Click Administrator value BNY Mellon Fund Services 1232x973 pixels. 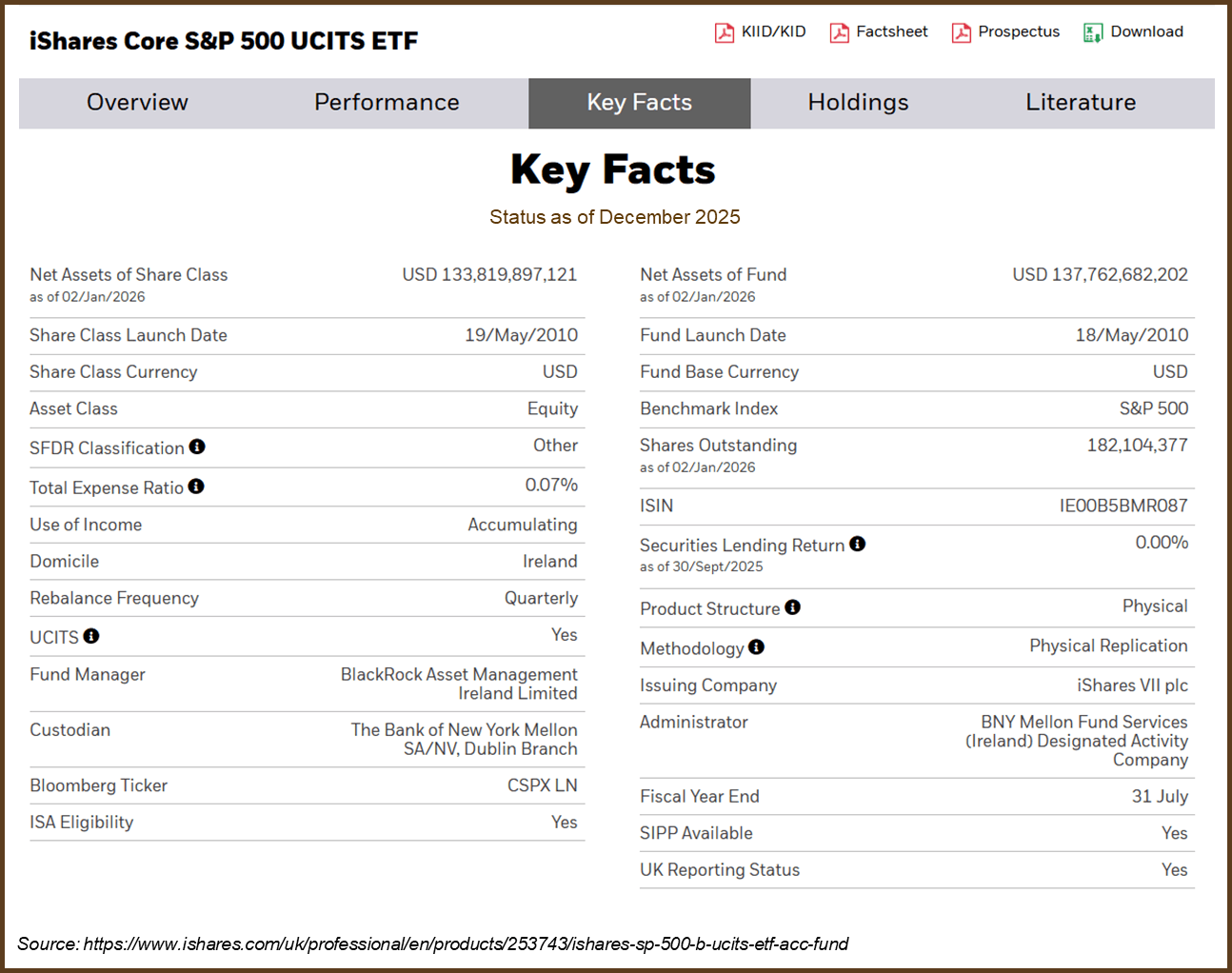(1077, 741)
